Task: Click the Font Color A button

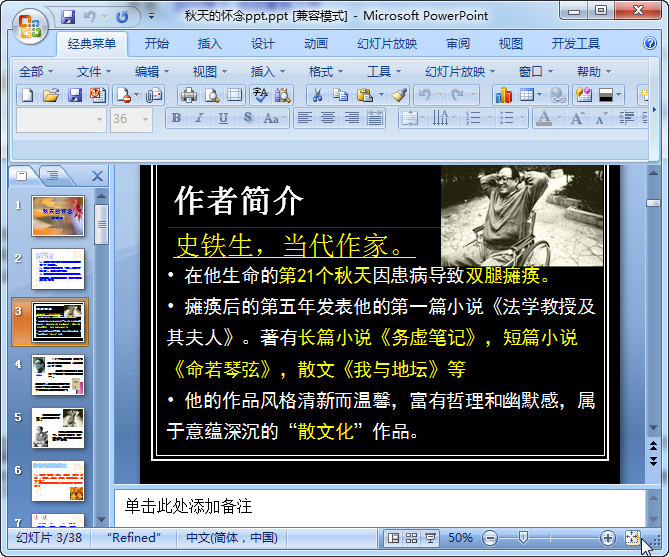Action: [544, 118]
